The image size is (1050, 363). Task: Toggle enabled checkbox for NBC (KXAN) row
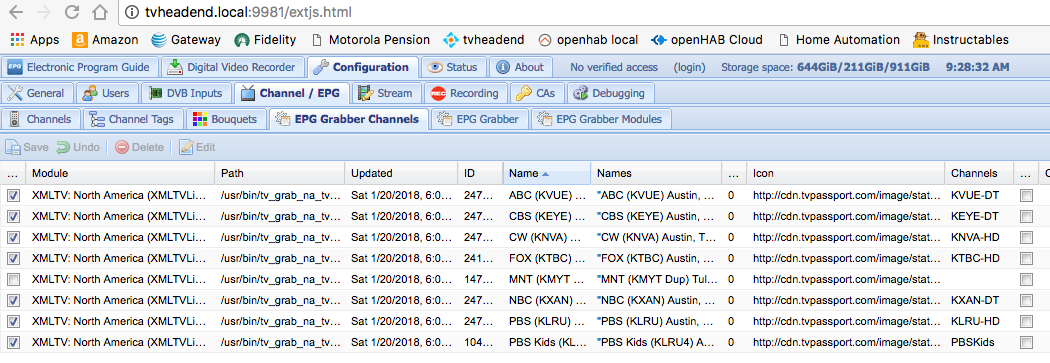click(13, 300)
